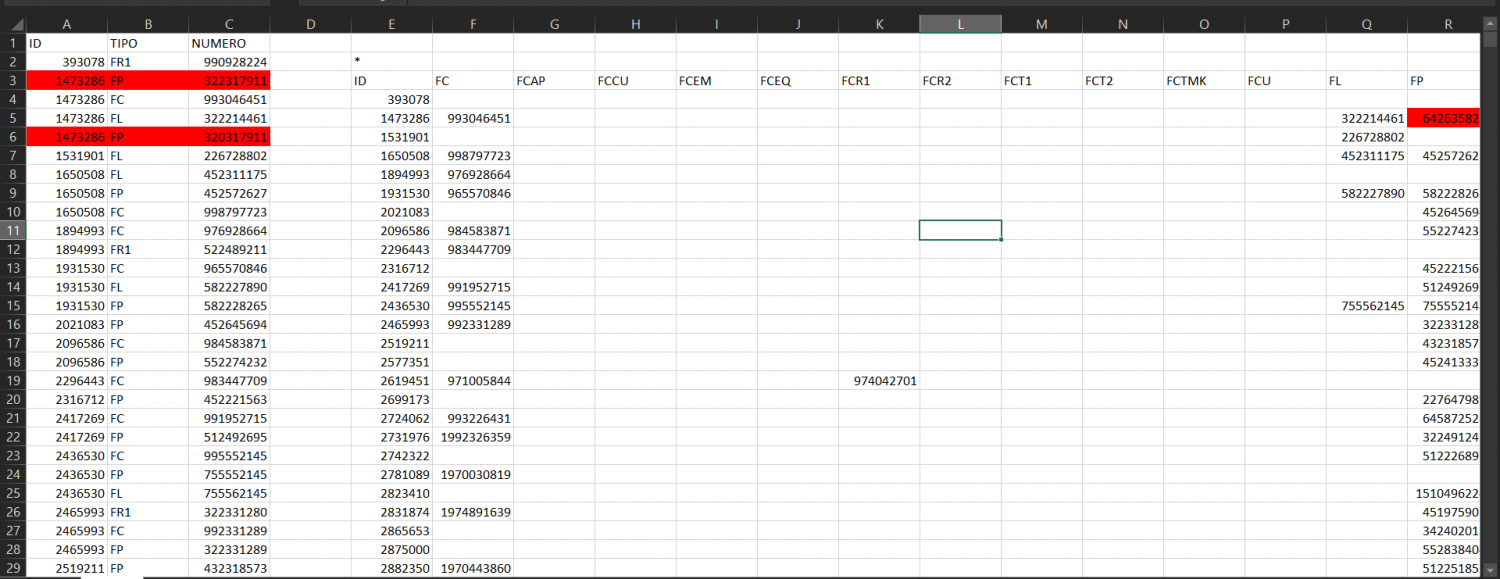Viewport: 1500px width, 579px height.
Task: Click the 'NUMERO' header cell
Action: tap(229, 43)
